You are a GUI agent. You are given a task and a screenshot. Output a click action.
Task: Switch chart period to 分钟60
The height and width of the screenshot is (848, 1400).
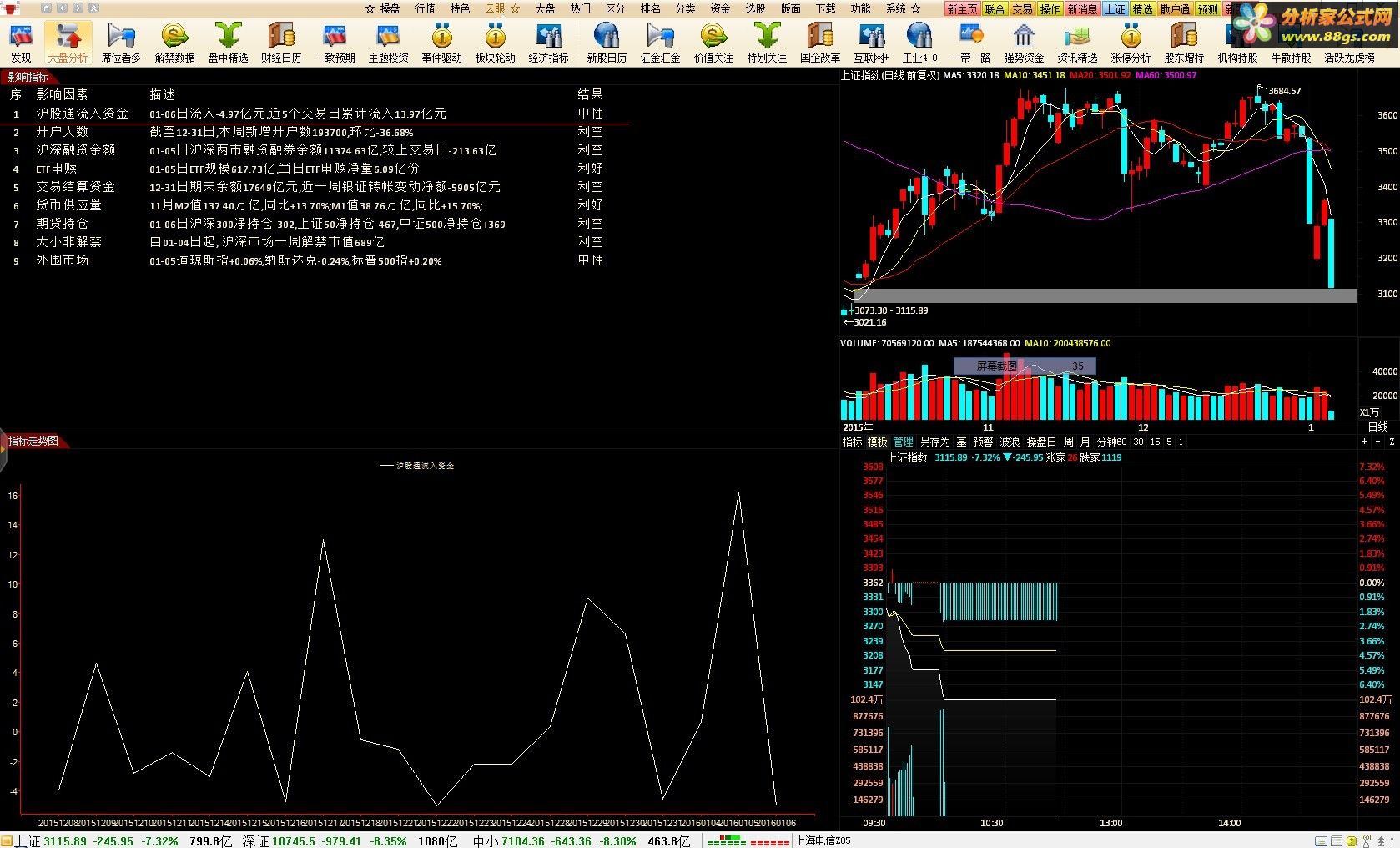(1111, 442)
